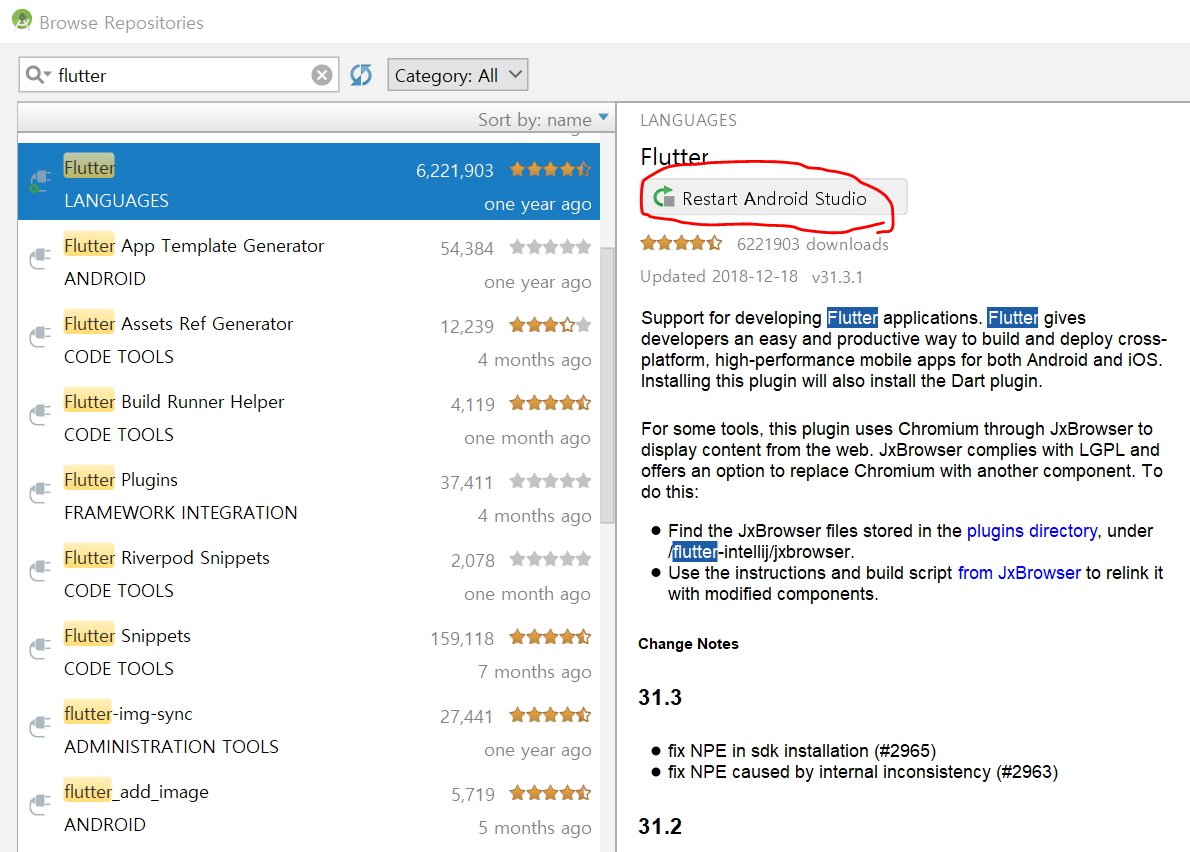Screen dimensions: 1190x852
Task: Click download count 54,384
Action: tap(467, 249)
